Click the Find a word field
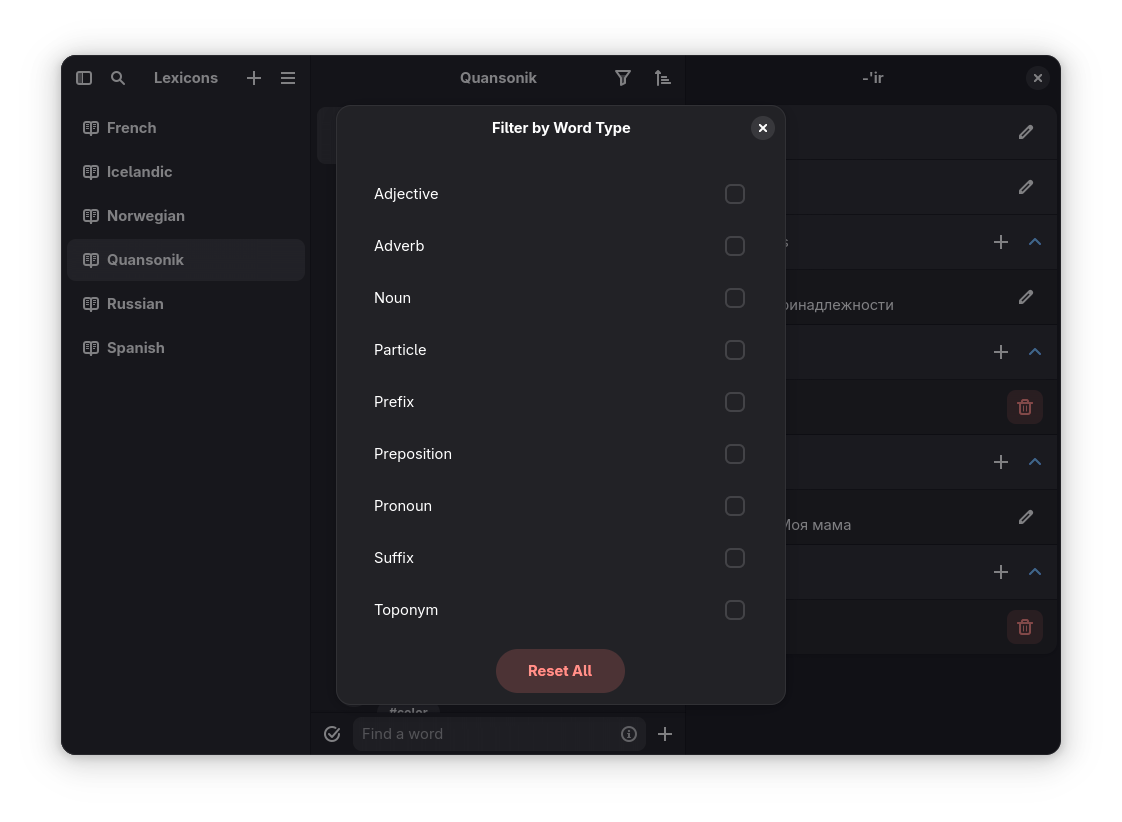 click(x=487, y=734)
